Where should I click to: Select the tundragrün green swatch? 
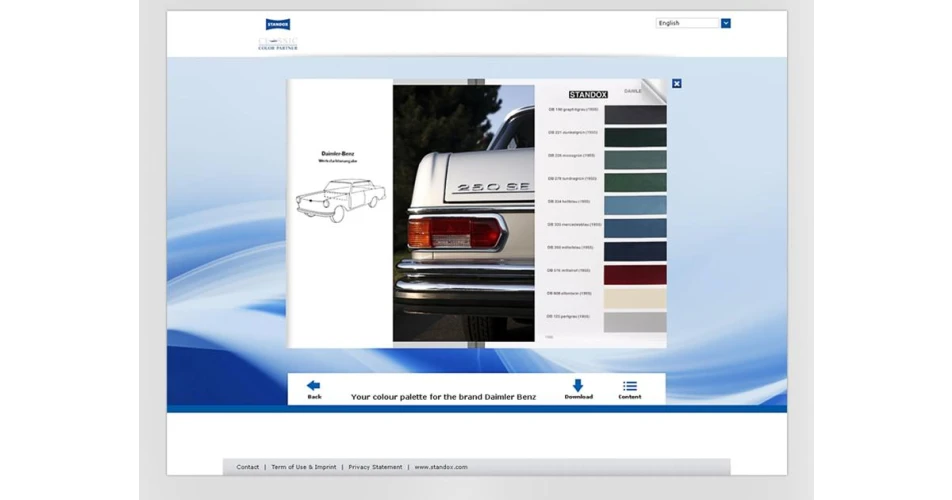pyautogui.click(x=635, y=183)
